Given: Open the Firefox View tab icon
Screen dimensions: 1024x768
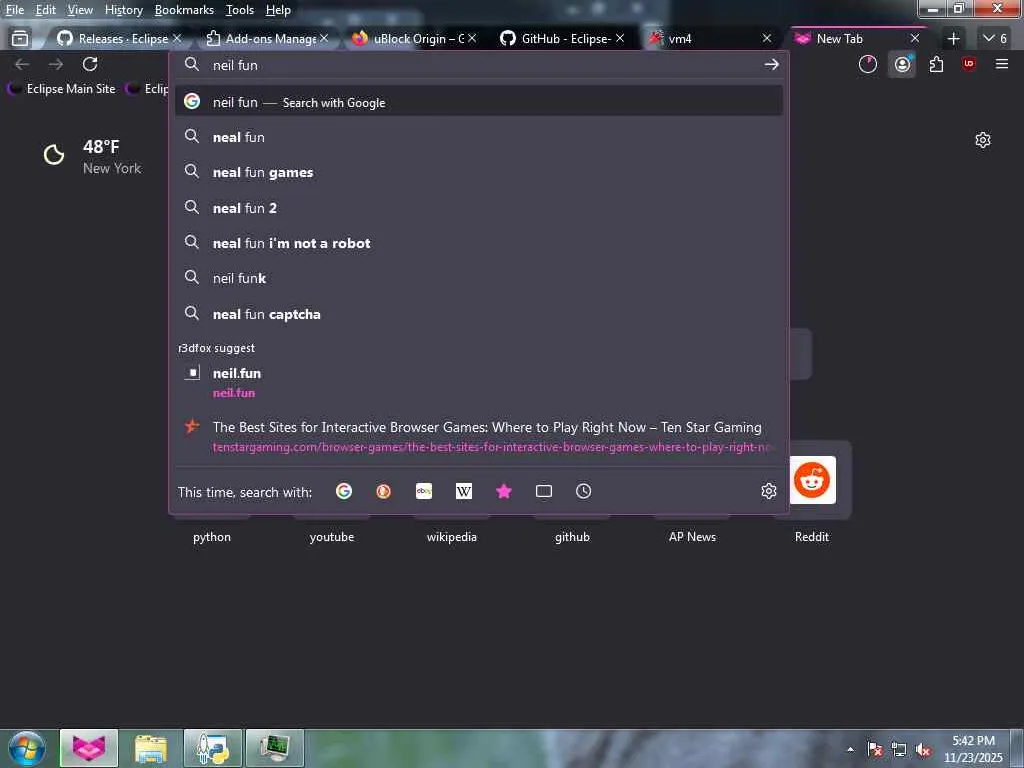Looking at the screenshot, I should pyautogui.click(x=20, y=39).
